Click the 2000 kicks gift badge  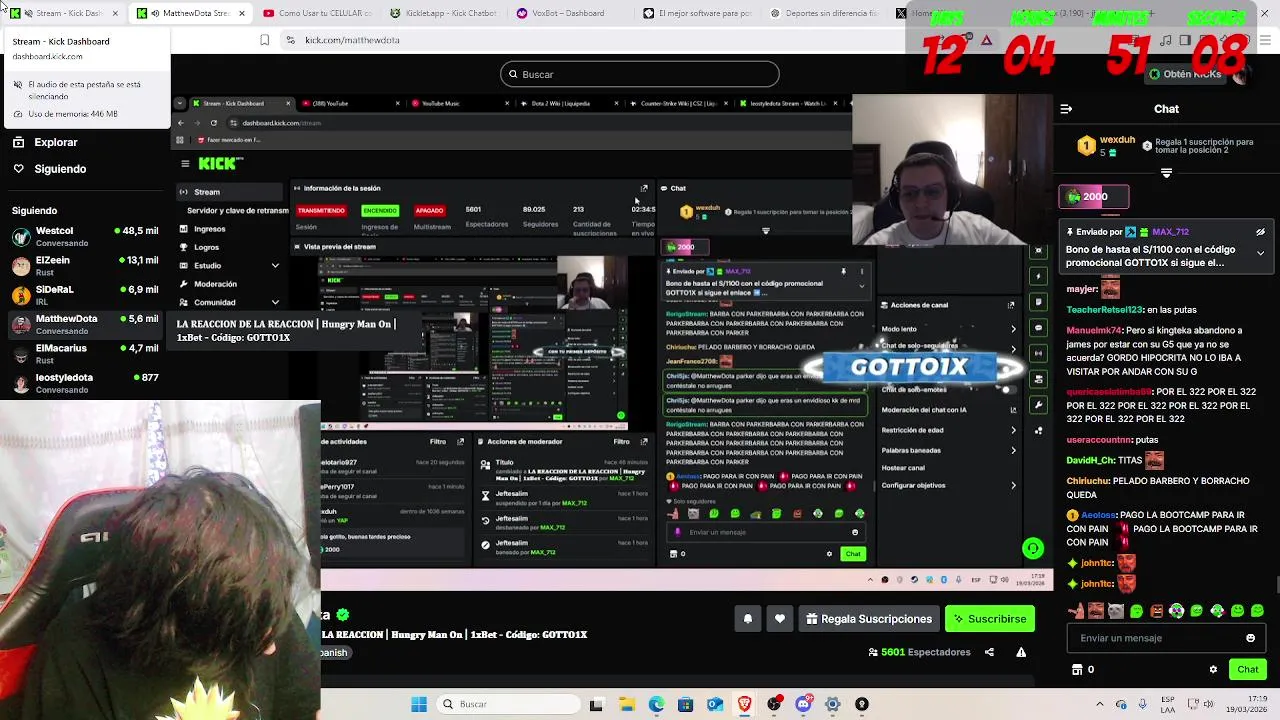[1094, 197]
